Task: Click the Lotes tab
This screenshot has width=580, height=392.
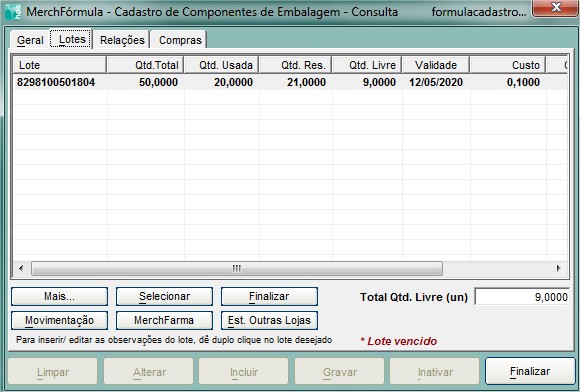Action: click(72, 39)
